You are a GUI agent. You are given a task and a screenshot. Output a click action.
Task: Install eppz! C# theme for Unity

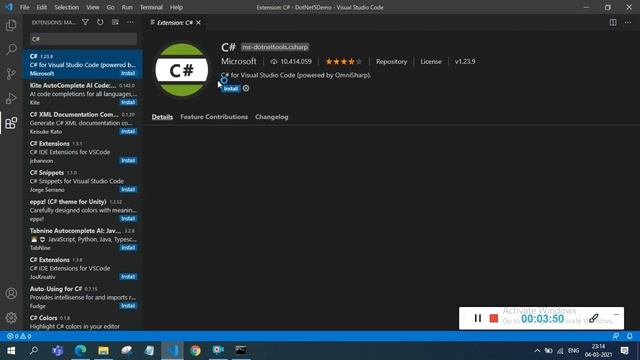point(128,219)
